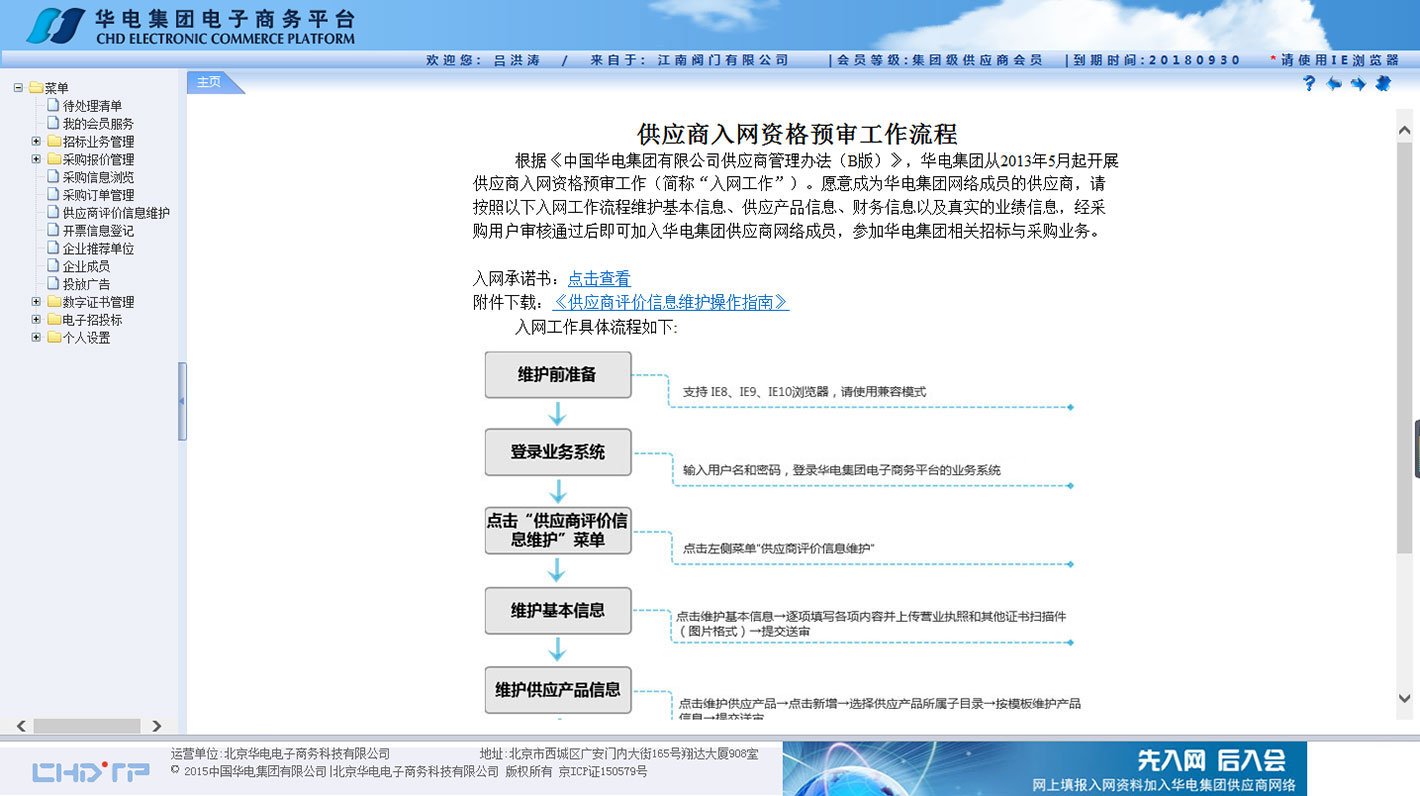The width and height of the screenshot is (1420, 796).
Task: Click the 请使用IE浏览器 notice
Action: click(1340, 61)
